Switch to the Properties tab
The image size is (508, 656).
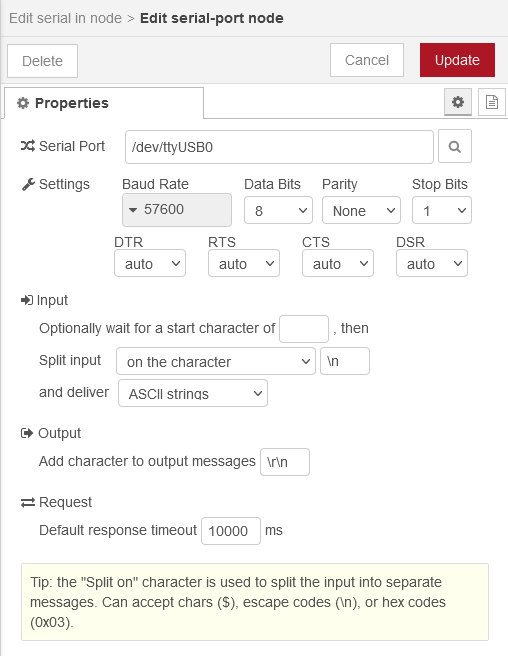[x=104, y=103]
